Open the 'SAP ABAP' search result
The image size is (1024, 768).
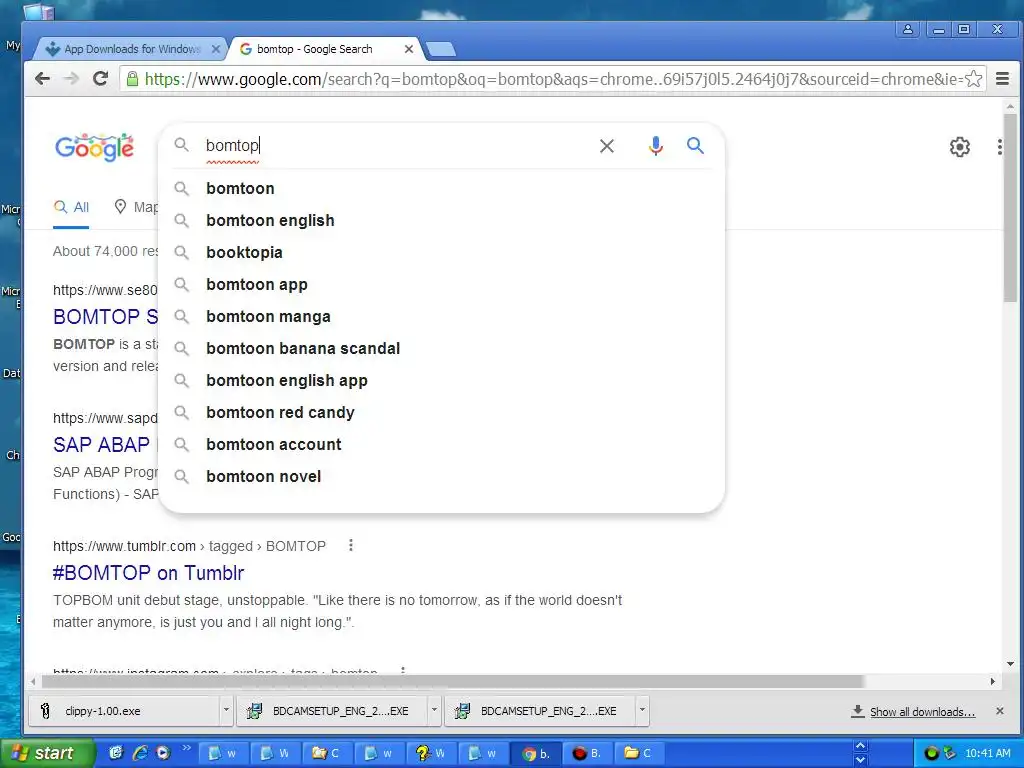coord(102,445)
